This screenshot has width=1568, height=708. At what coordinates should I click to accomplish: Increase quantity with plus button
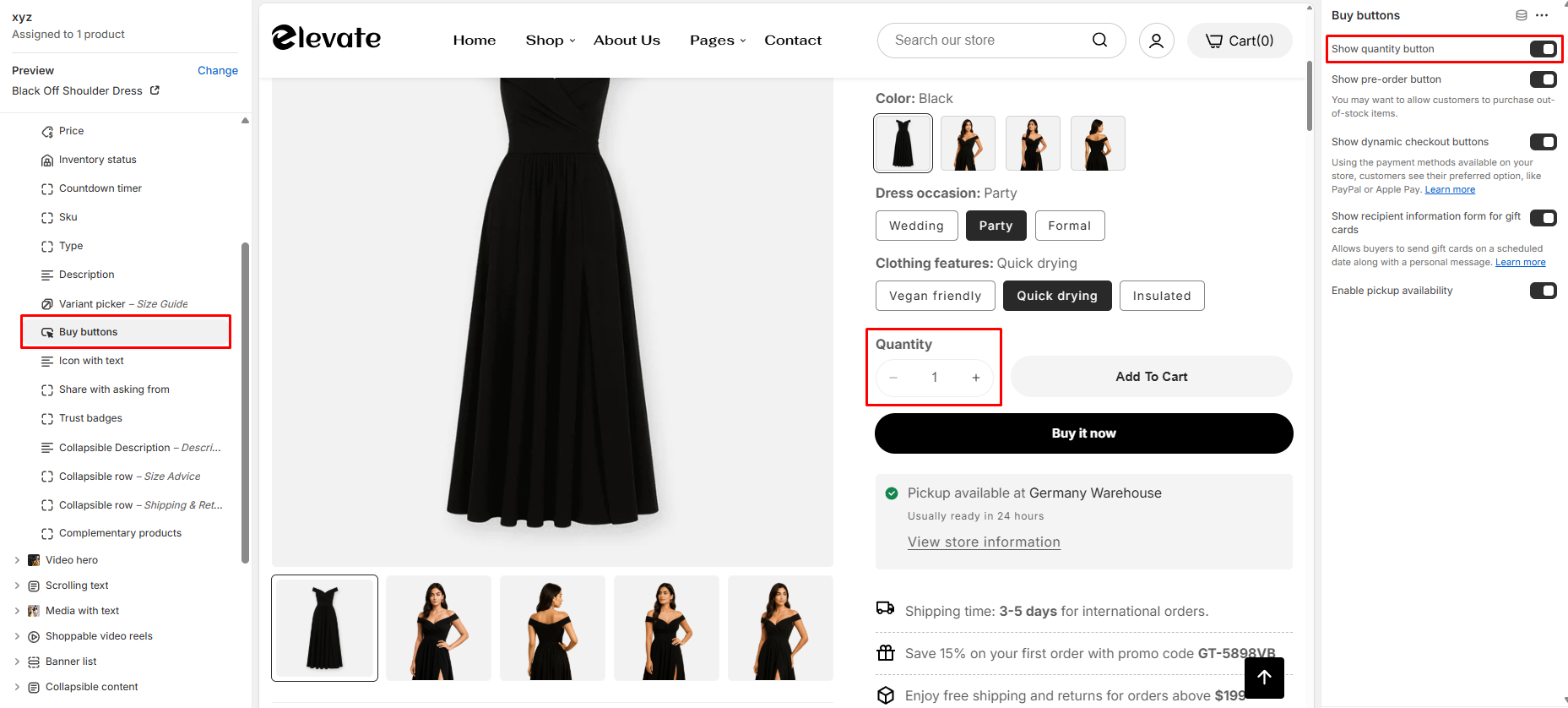point(976,378)
